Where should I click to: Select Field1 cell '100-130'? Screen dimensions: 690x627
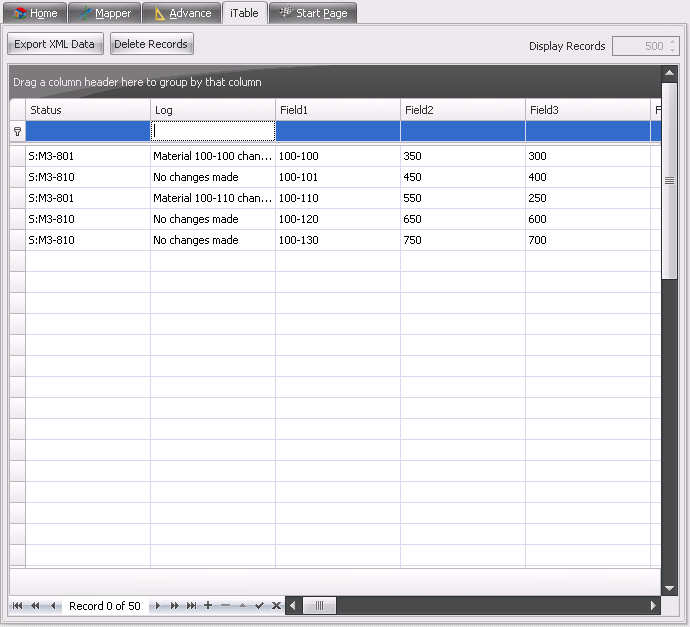point(338,240)
